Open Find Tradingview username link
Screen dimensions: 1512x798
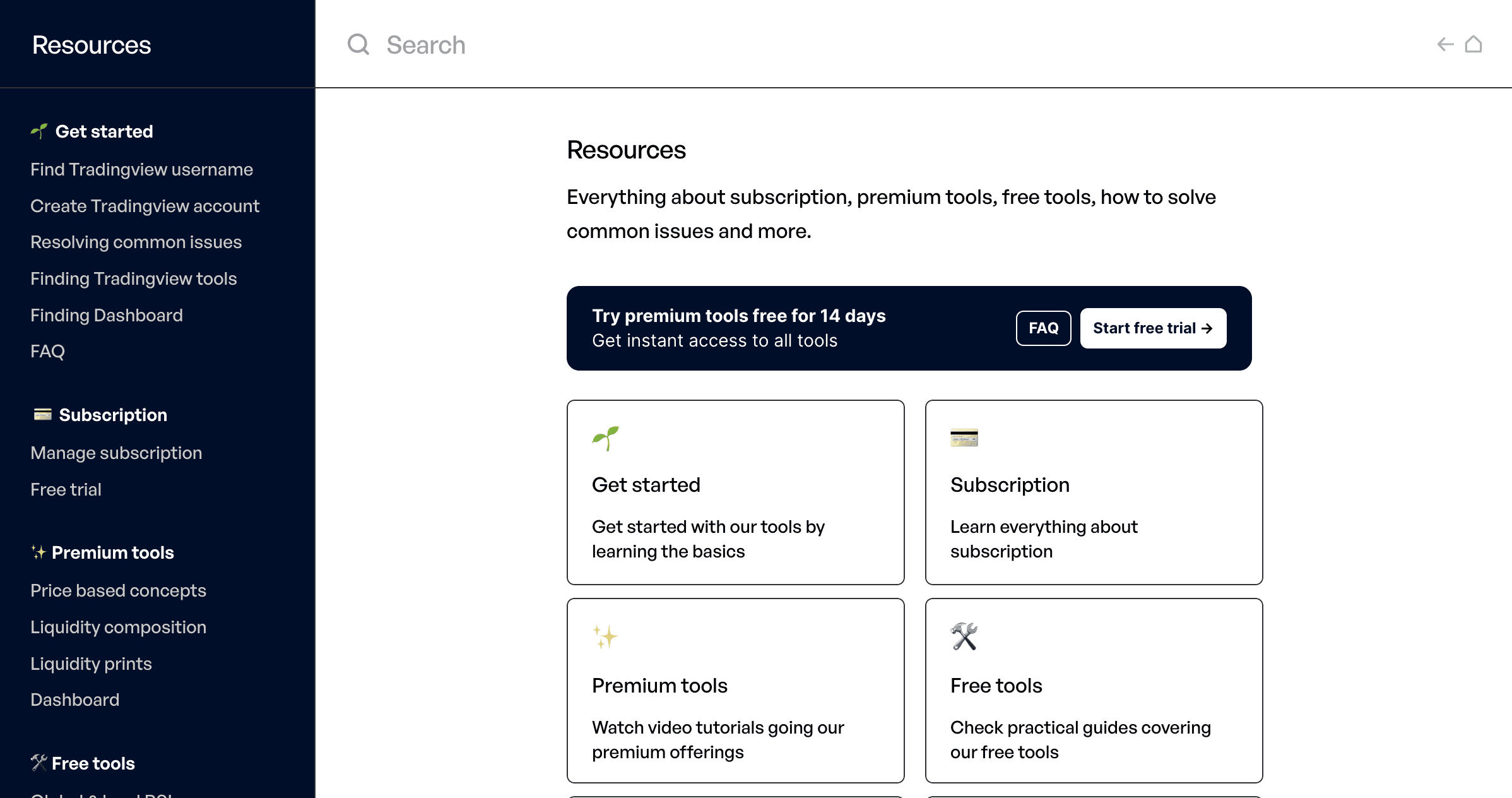(x=141, y=169)
